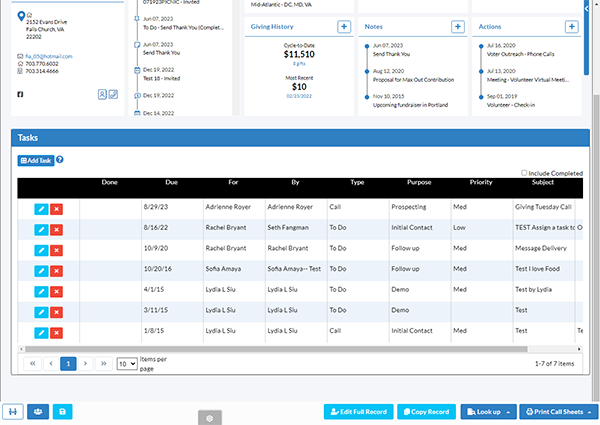The image size is (600, 425).
Task: Click the save disk icon button
Action: click(62, 412)
